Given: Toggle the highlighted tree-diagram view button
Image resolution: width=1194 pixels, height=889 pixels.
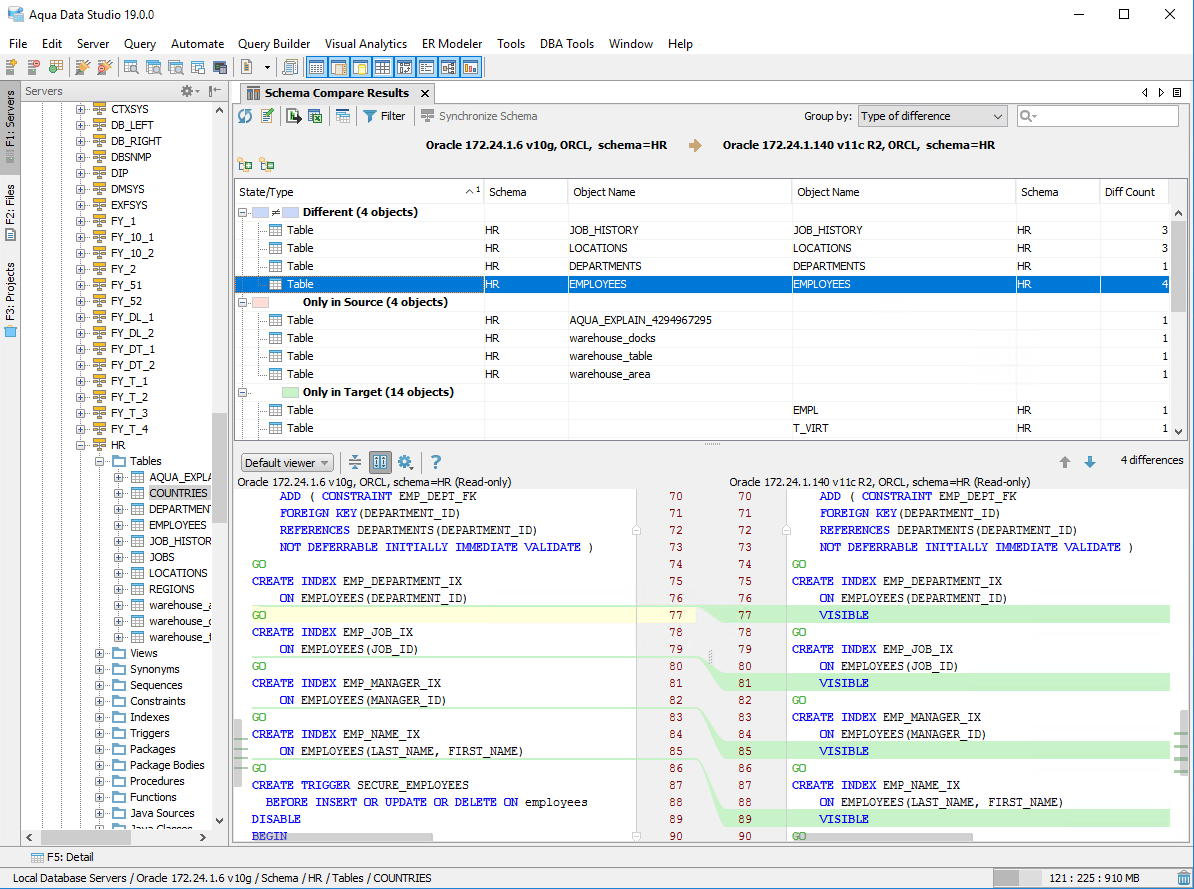Looking at the screenshot, I should coord(449,68).
